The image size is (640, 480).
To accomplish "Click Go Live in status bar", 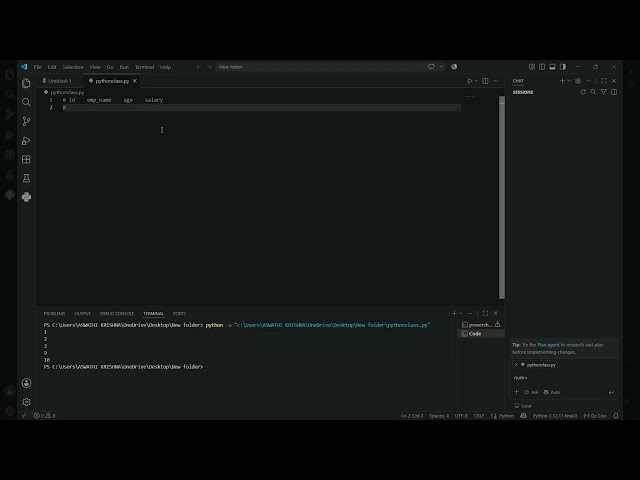I will tap(595, 416).
